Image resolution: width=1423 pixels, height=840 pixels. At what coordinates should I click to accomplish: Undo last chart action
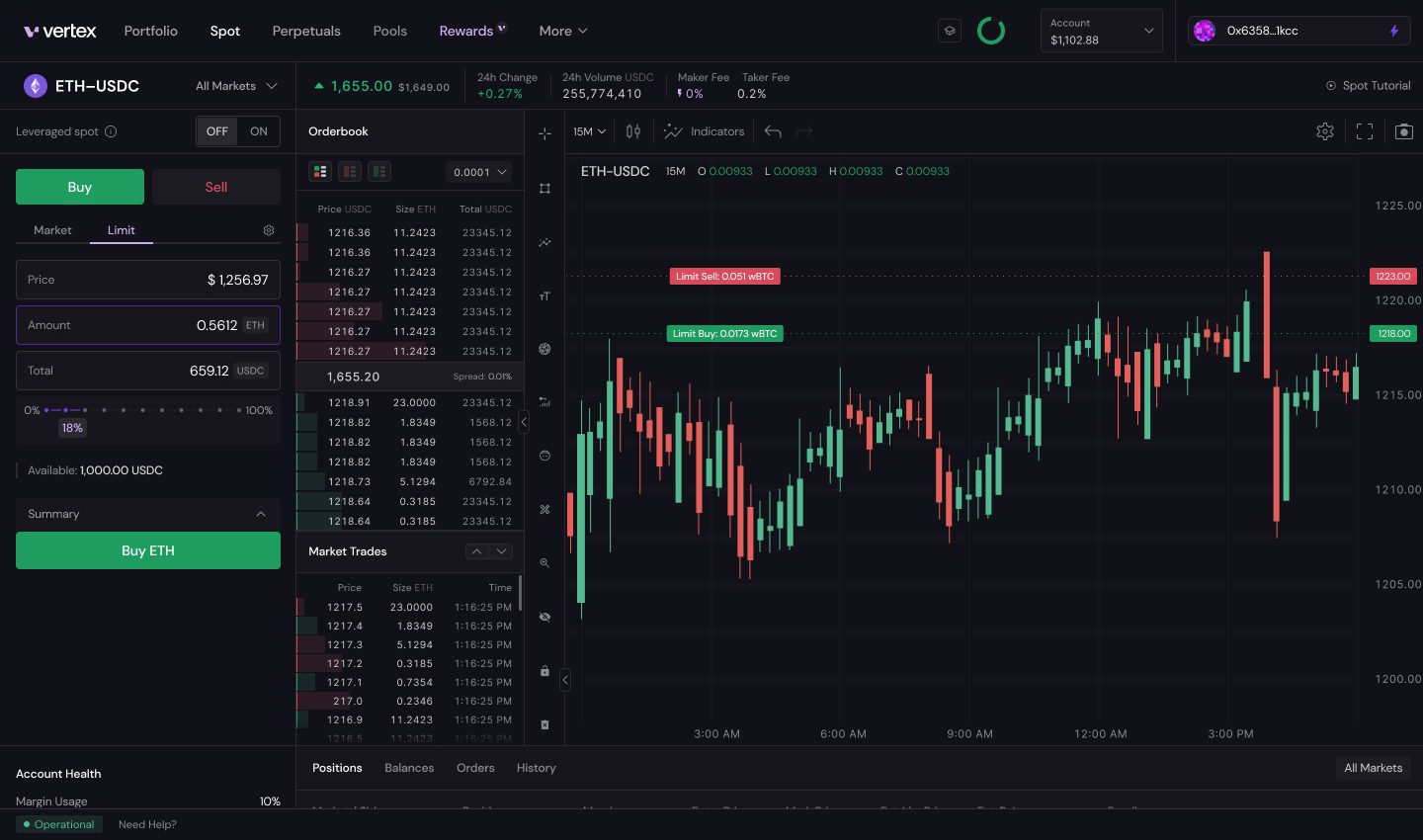[x=773, y=131]
